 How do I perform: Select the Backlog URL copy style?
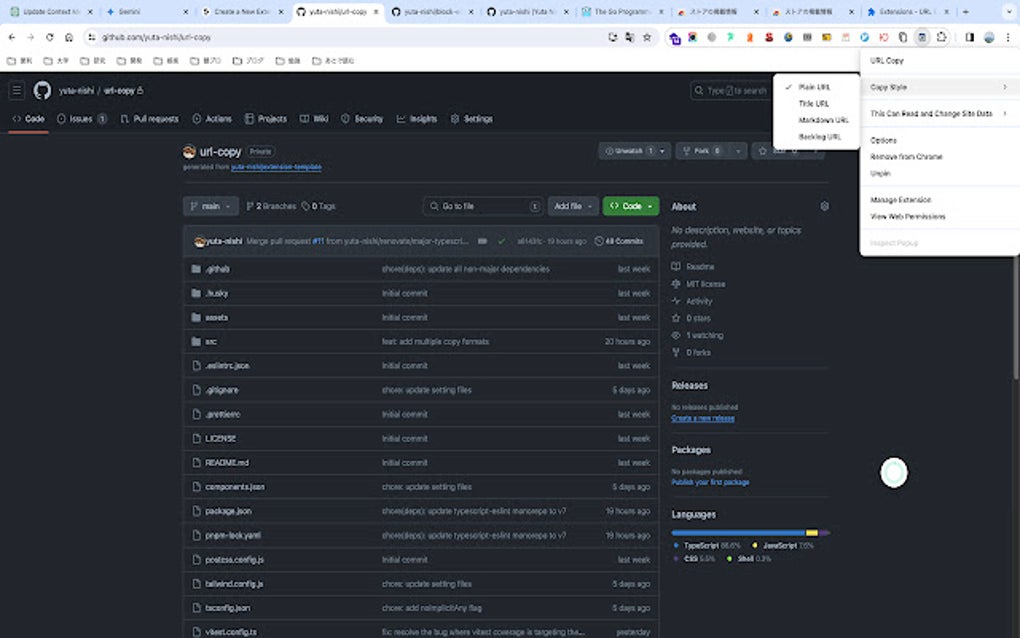click(816, 136)
